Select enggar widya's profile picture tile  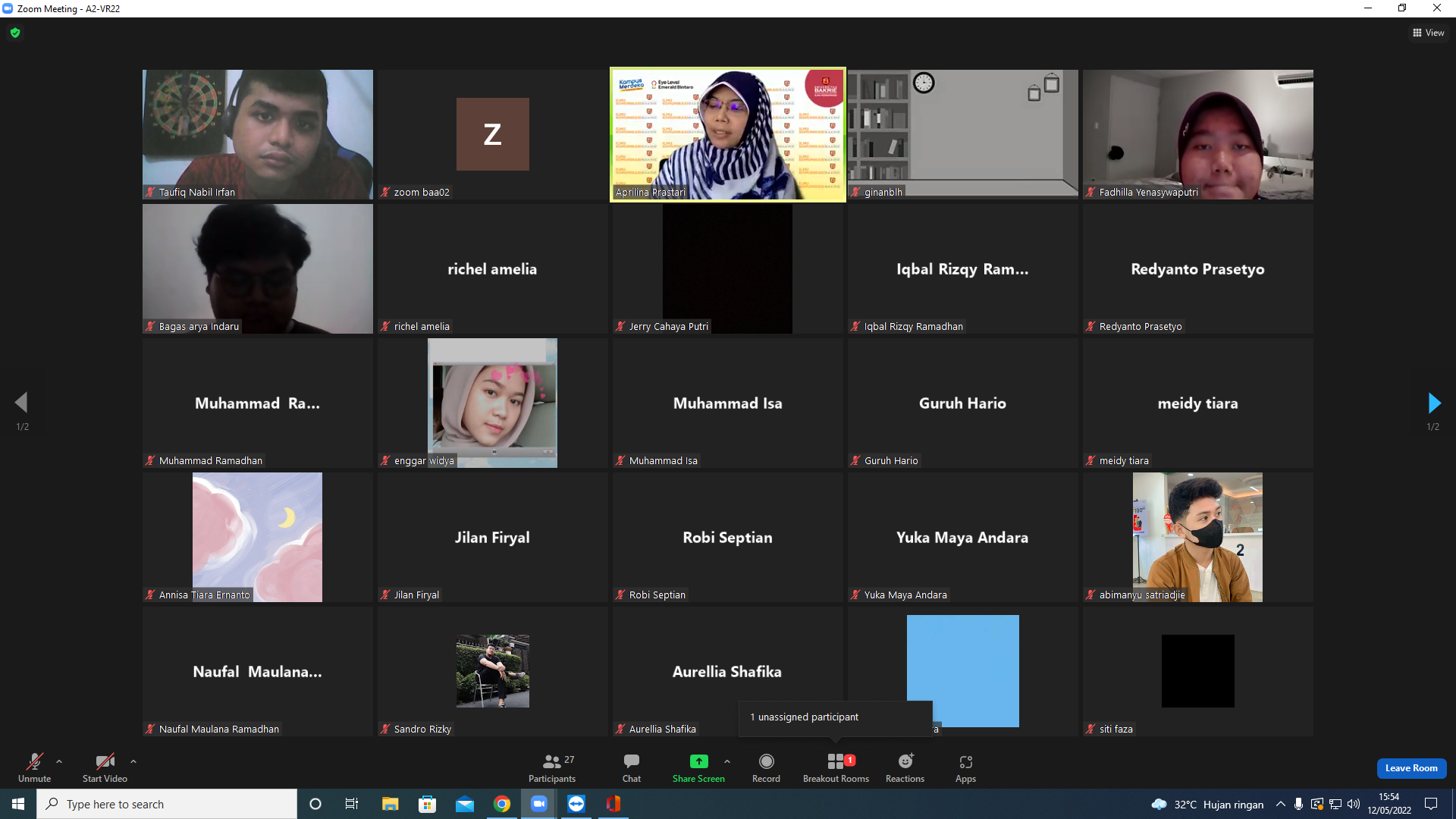(x=493, y=403)
